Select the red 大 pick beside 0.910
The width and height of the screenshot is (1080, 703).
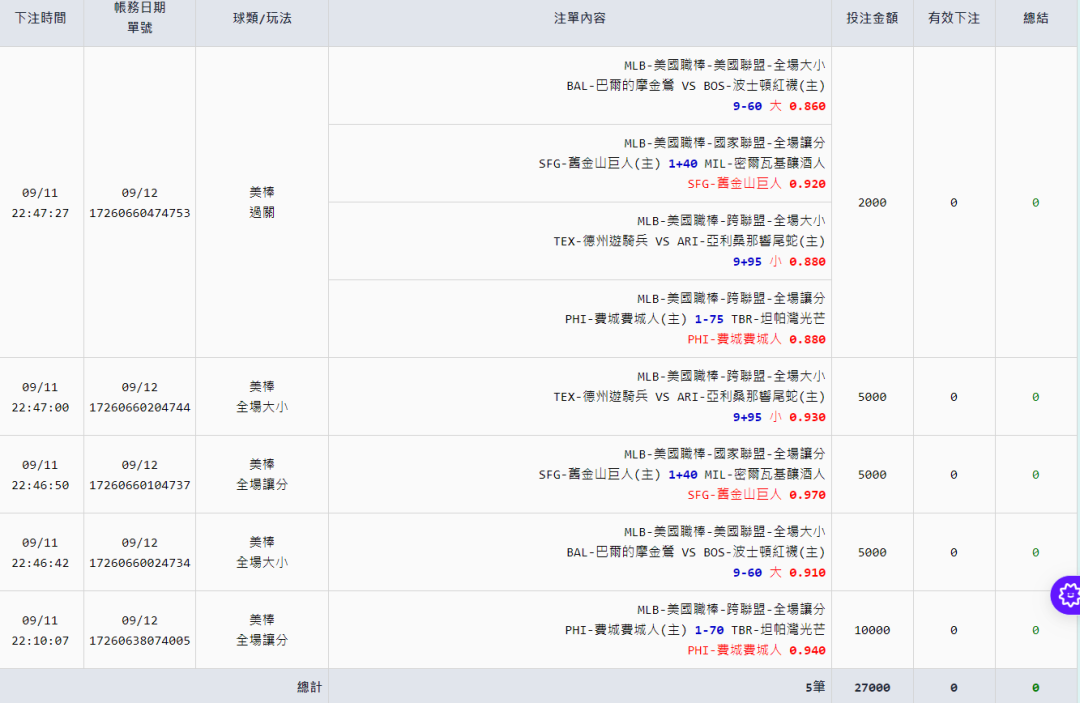pyautogui.click(x=776, y=573)
